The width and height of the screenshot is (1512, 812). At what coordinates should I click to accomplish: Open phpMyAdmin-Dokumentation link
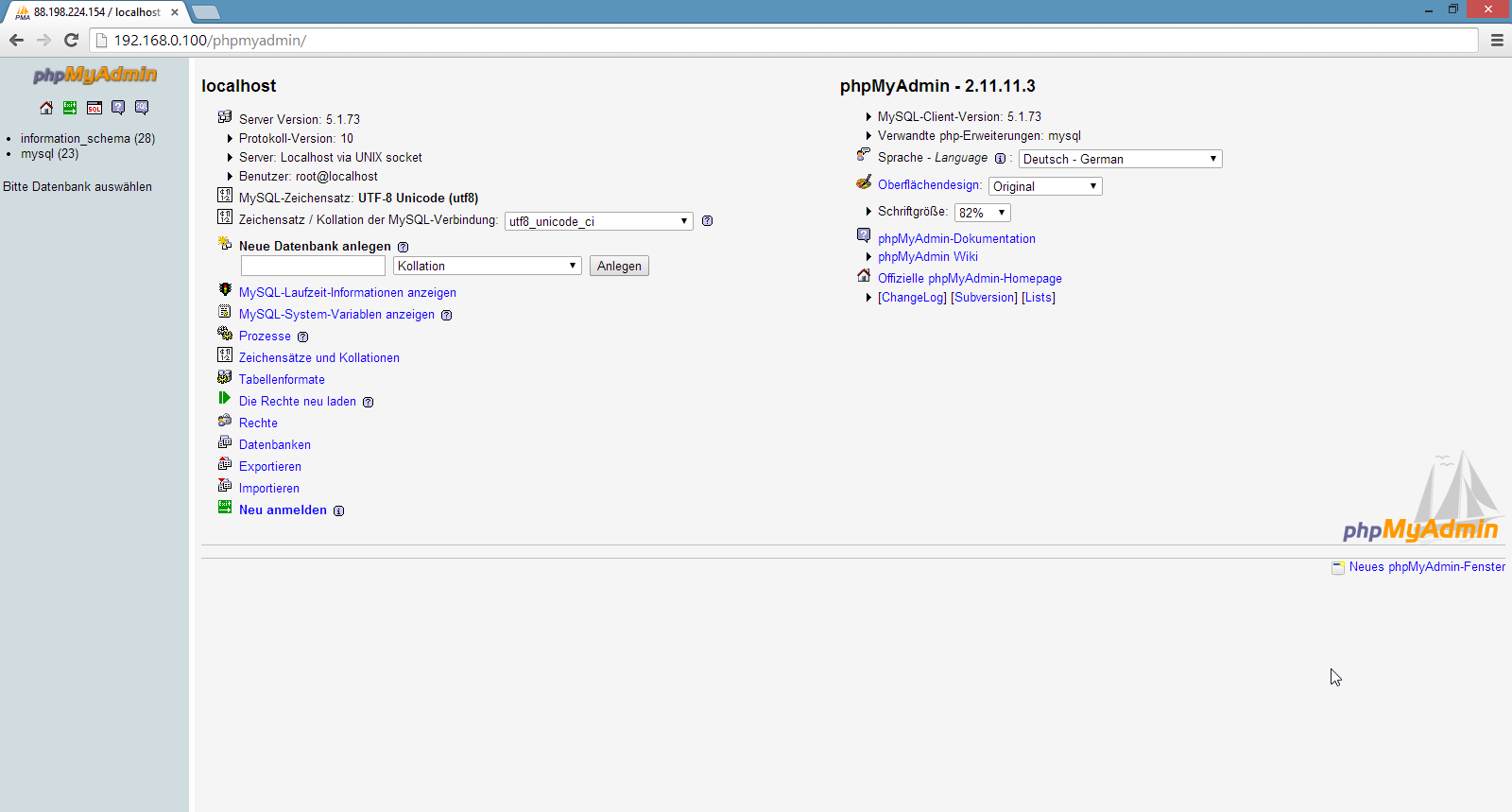click(956, 239)
